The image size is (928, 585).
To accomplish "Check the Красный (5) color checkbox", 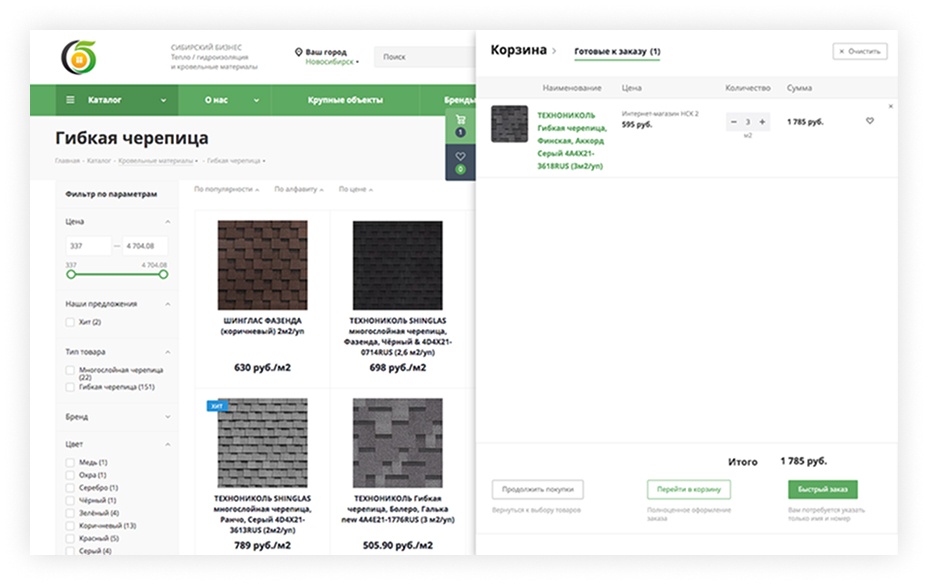I will [70, 538].
